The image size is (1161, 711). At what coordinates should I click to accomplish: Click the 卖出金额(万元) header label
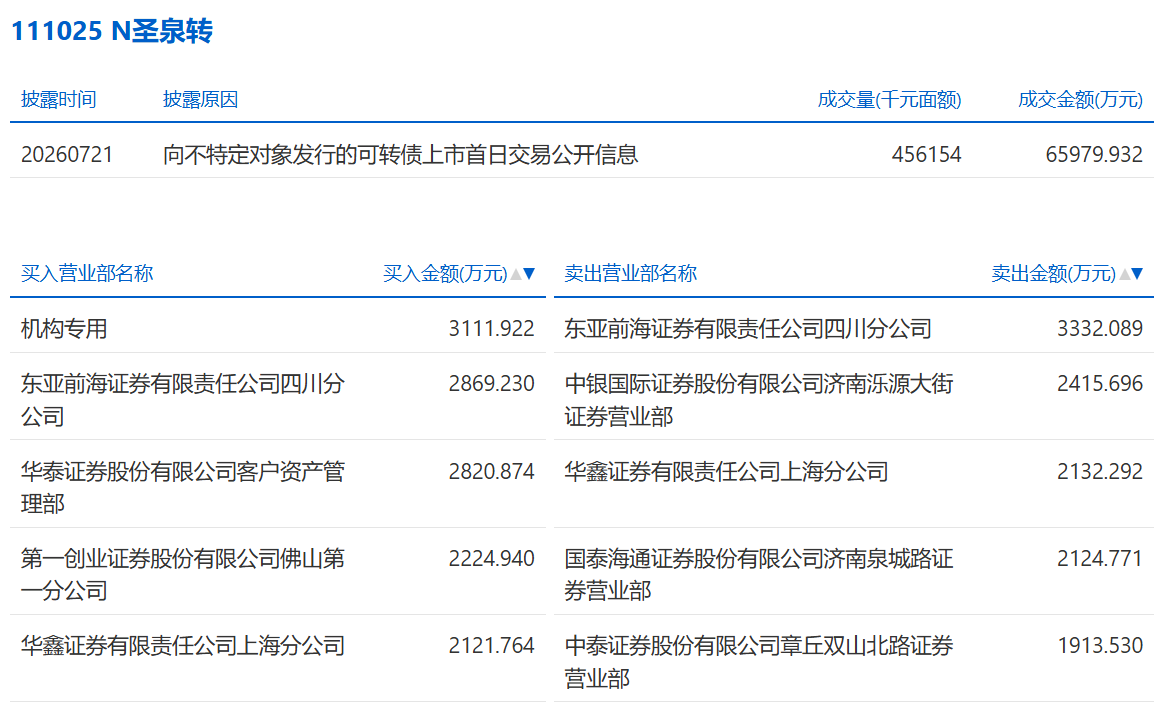click(1054, 274)
